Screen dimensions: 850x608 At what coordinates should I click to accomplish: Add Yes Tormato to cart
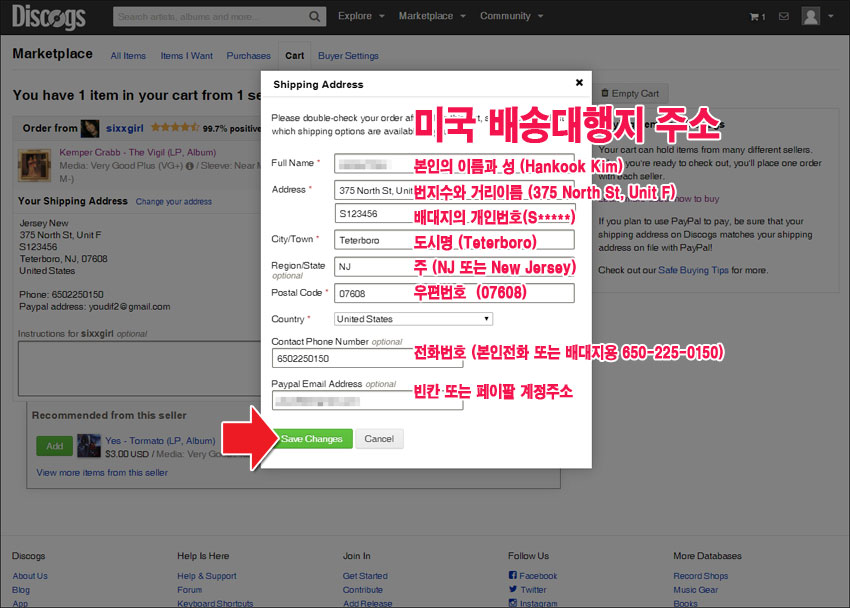click(54, 446)
